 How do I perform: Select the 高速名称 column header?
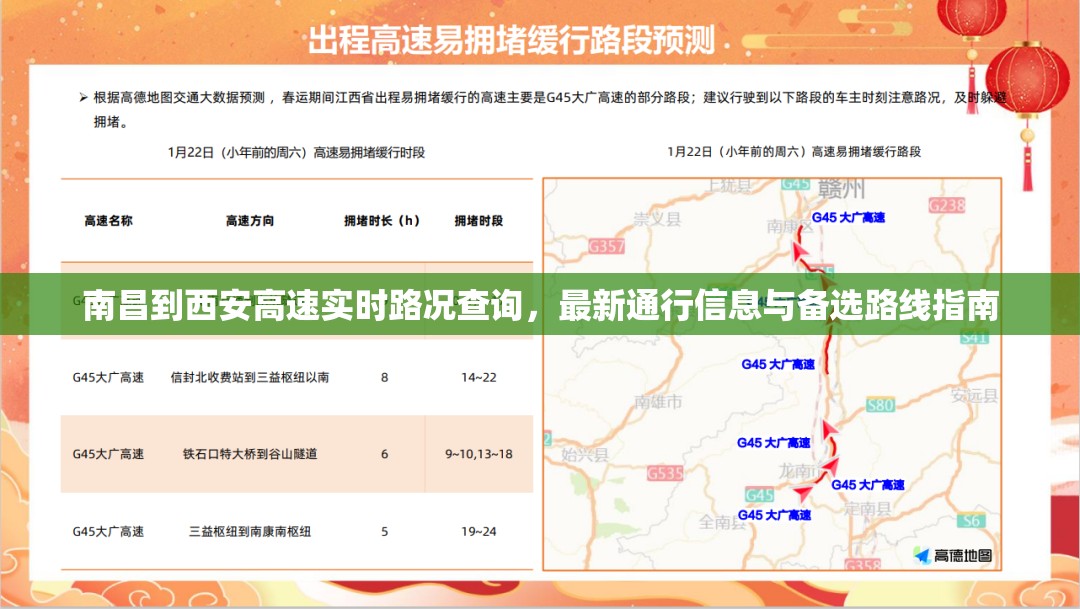[x=108, y=221]
